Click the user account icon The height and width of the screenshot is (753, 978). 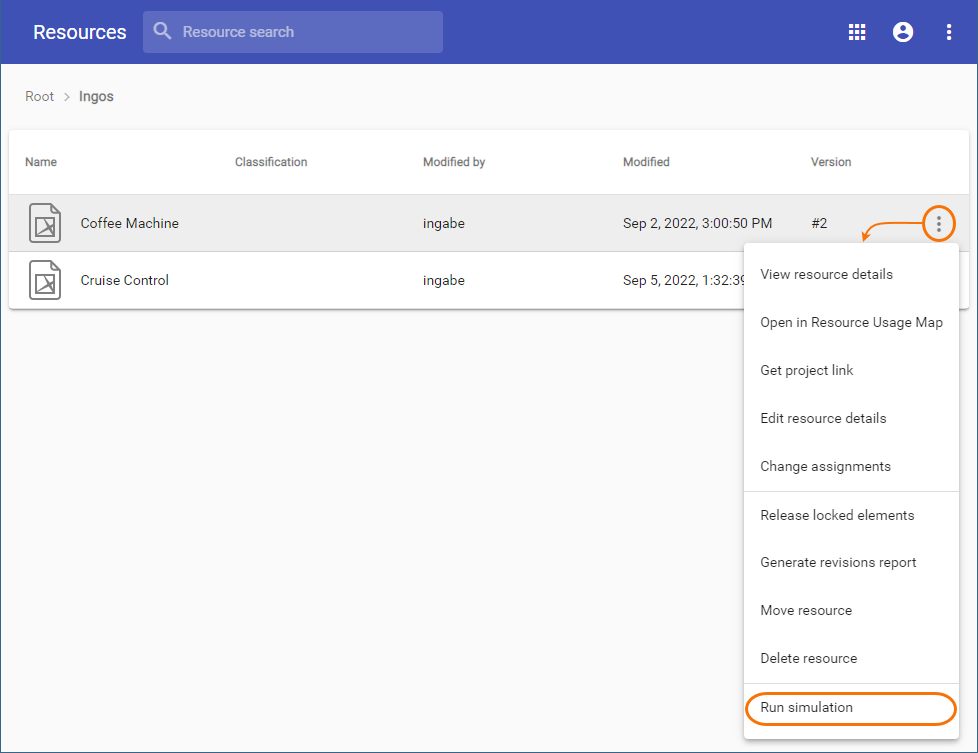[x=903, y=32]
